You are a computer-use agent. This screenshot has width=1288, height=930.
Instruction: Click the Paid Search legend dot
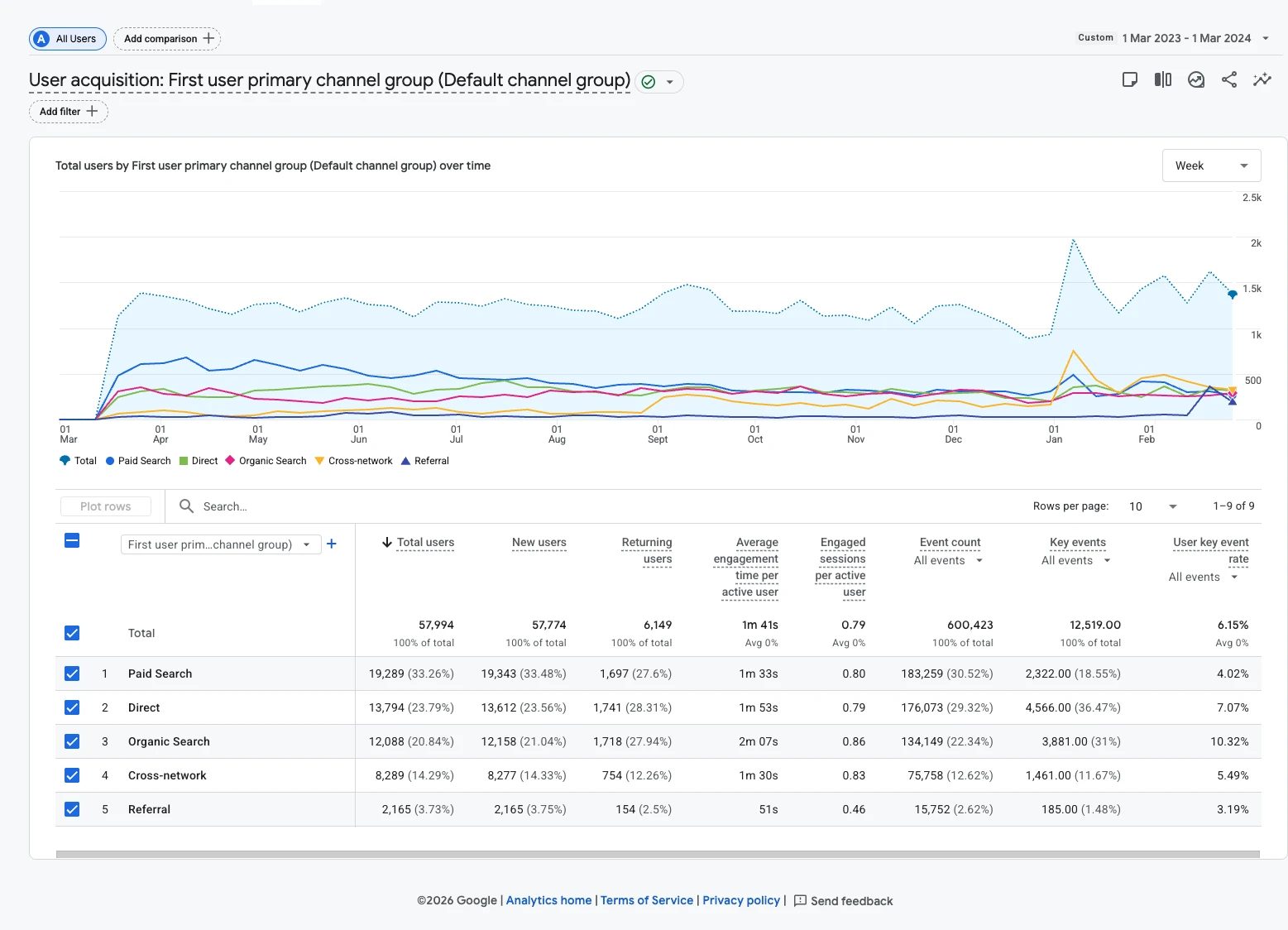[110, 461]
